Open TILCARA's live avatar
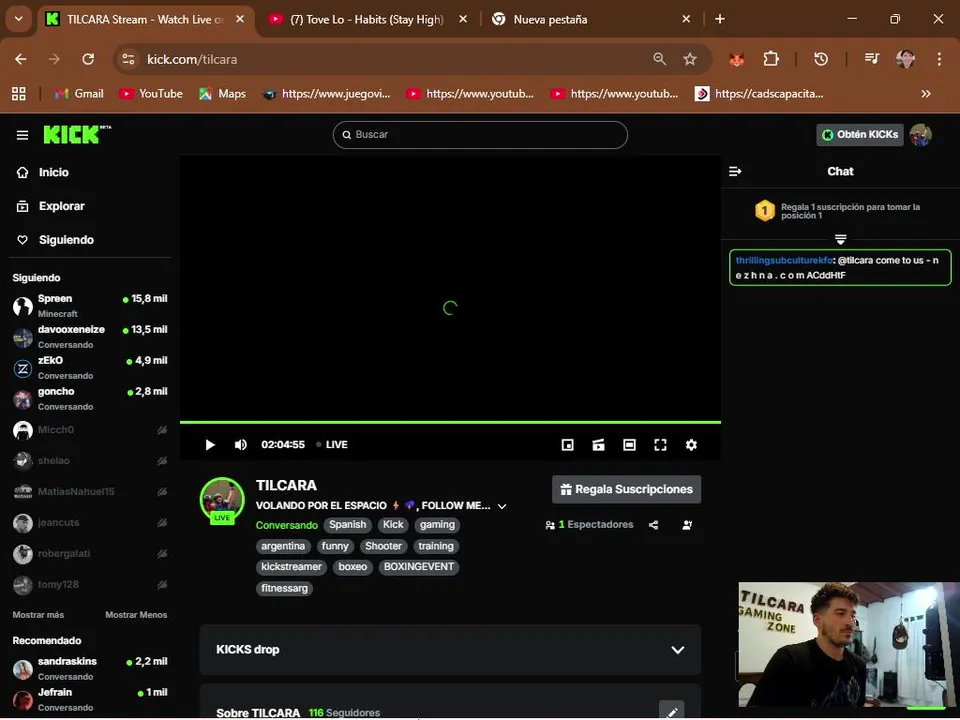Image resolution: width=960 pixels, height=720 pixels. [x=222, y=500]
